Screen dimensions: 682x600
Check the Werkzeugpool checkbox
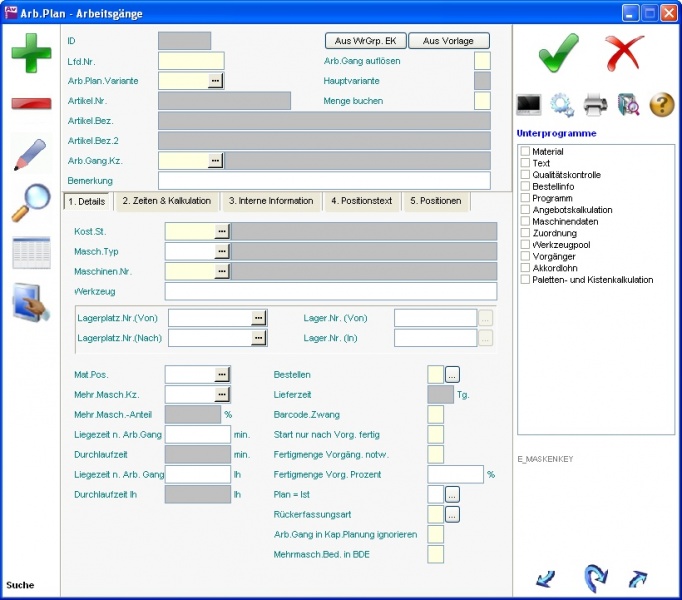pyautogui.click(x=525, y=245)
